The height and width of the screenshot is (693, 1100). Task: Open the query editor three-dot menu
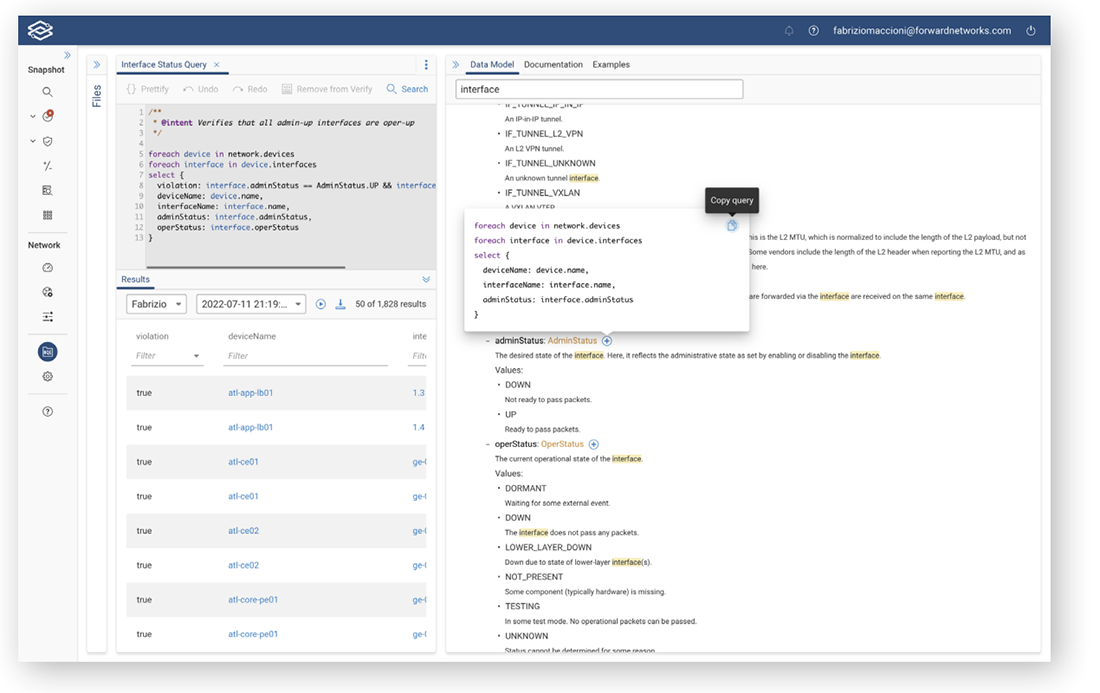point(426,65)
